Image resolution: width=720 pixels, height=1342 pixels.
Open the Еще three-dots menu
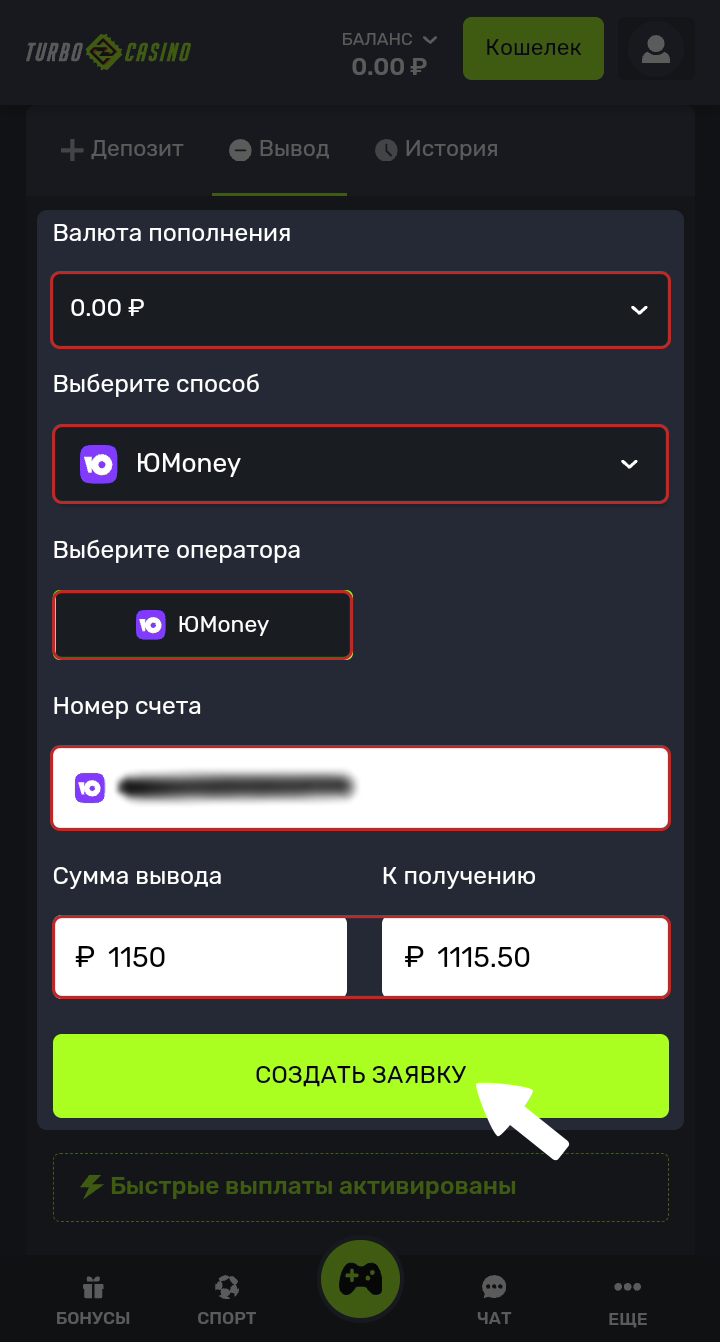pyautogui.click(x=627, y=1287)
